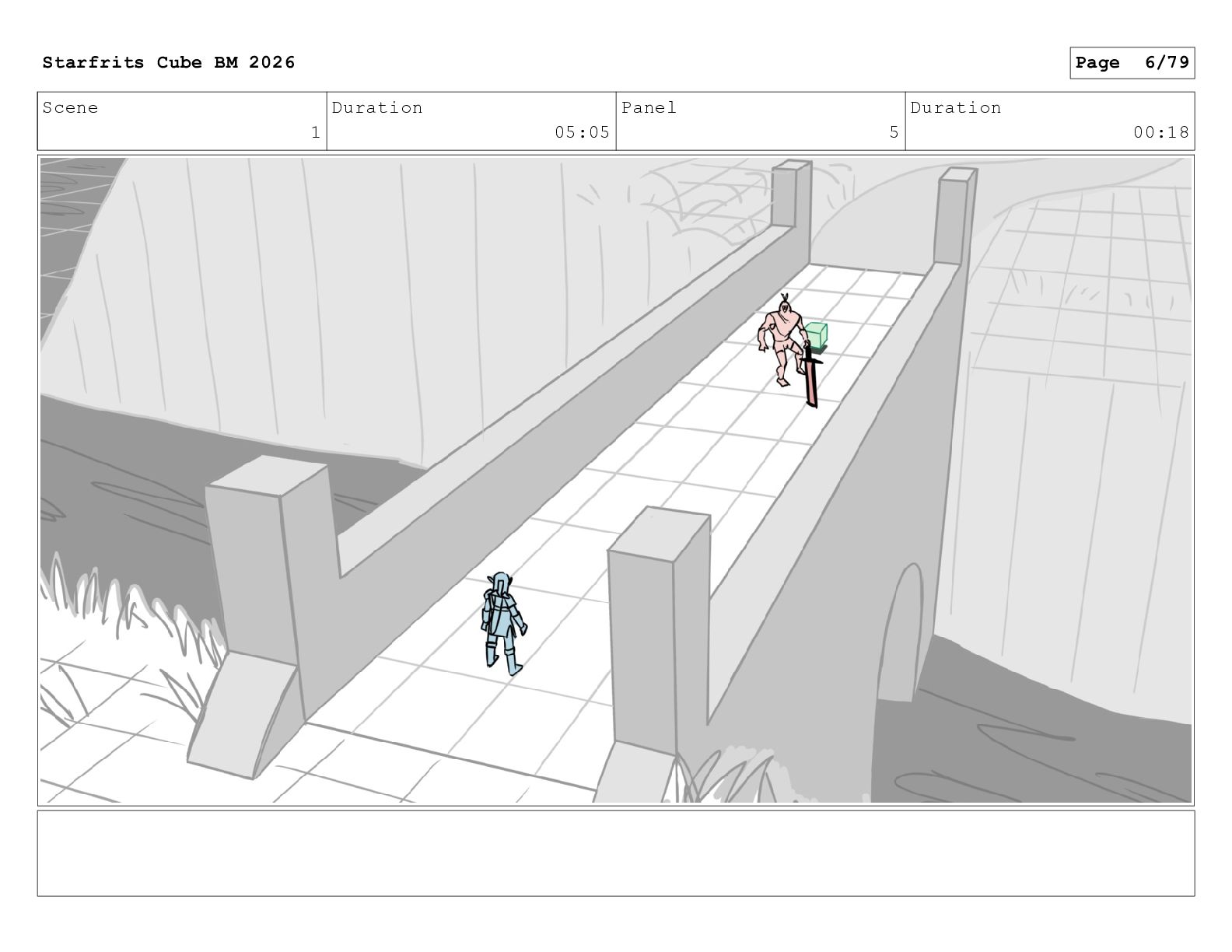1232x952 pixels.
Task: Select the blue armored knight character
Action: pos(502,623)
